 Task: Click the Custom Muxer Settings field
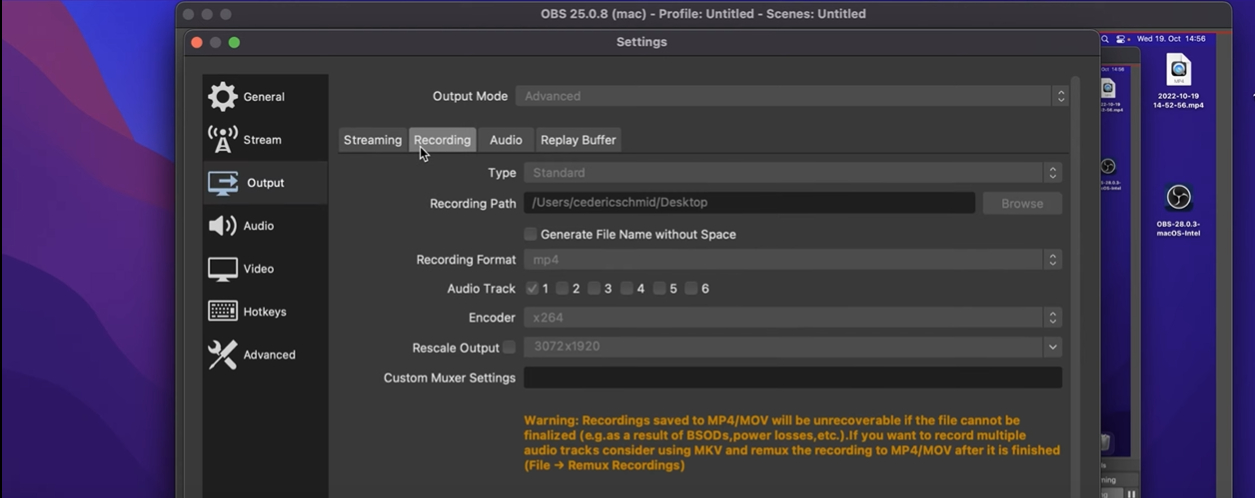pos(792,378)
